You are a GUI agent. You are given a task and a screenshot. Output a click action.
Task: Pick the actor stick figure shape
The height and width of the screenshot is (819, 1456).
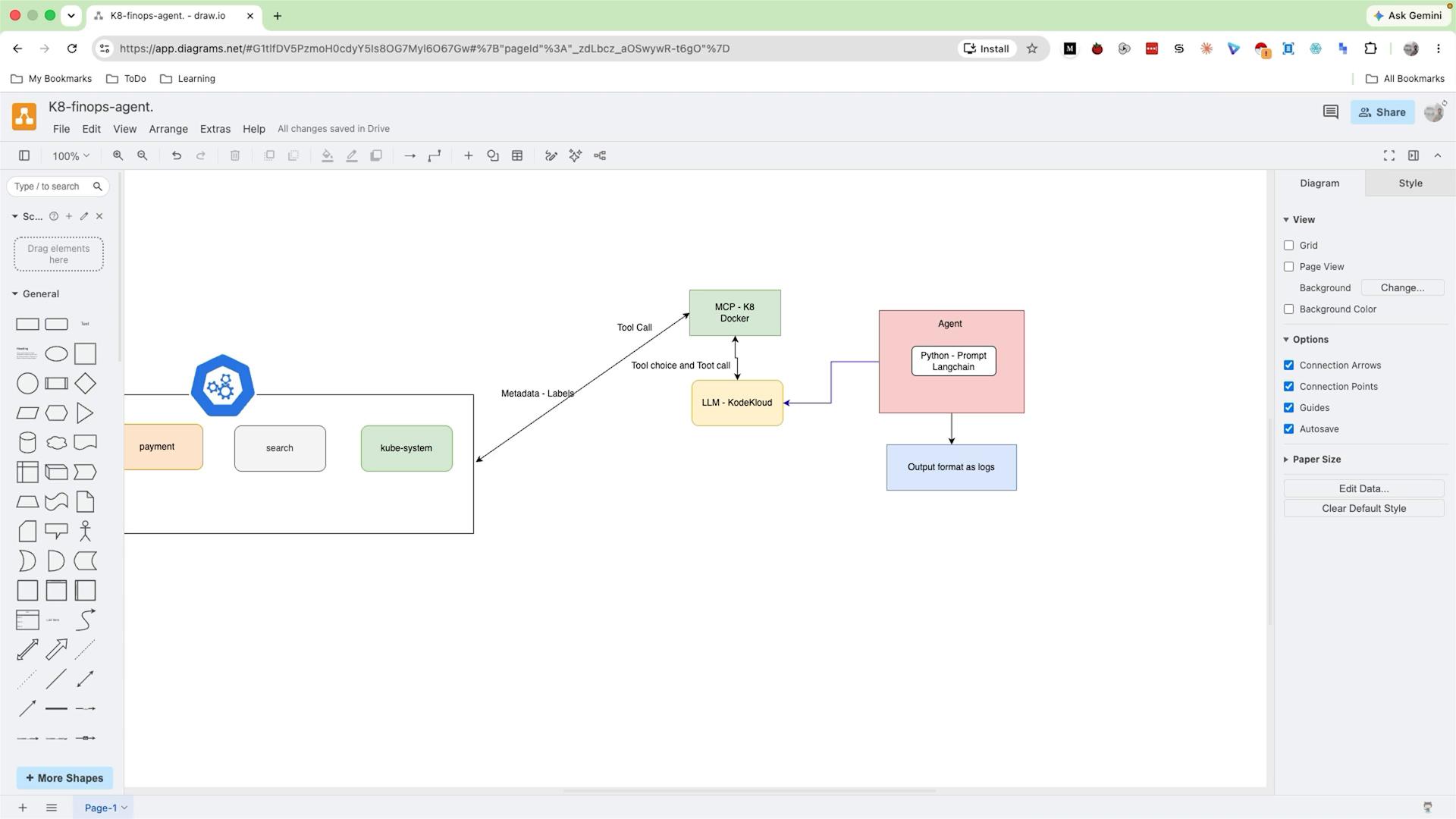tap(85, 531)
